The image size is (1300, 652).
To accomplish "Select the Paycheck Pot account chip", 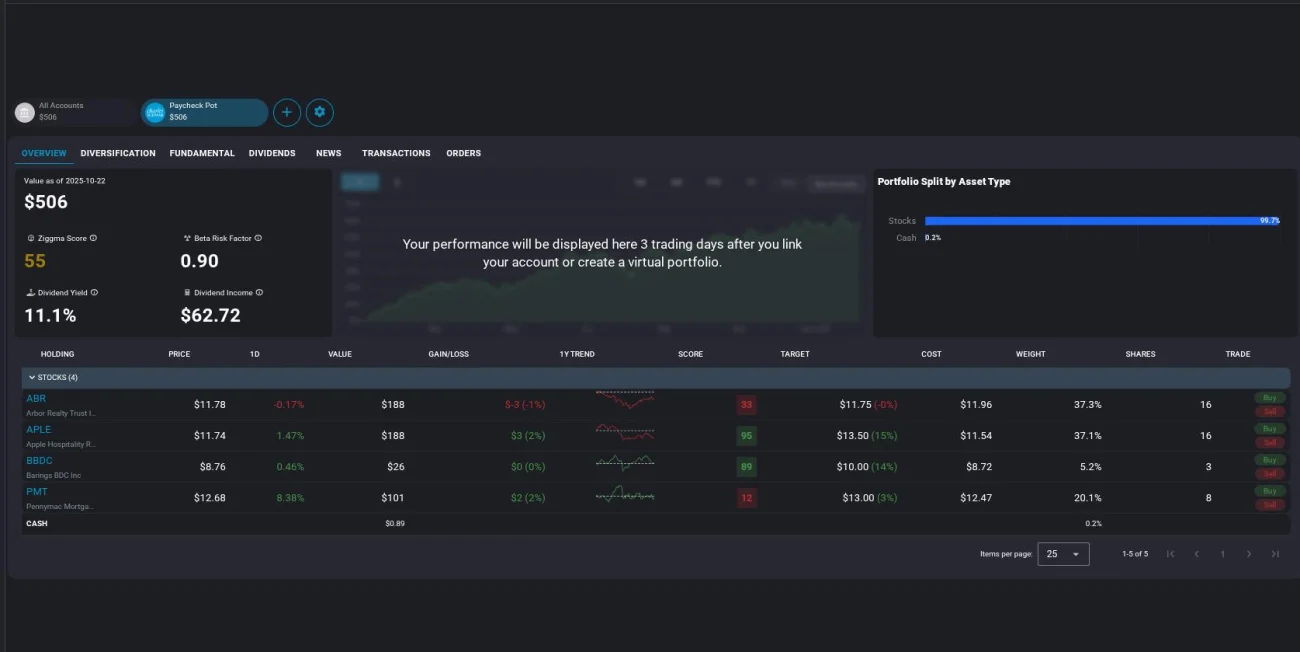I will 204,112.
